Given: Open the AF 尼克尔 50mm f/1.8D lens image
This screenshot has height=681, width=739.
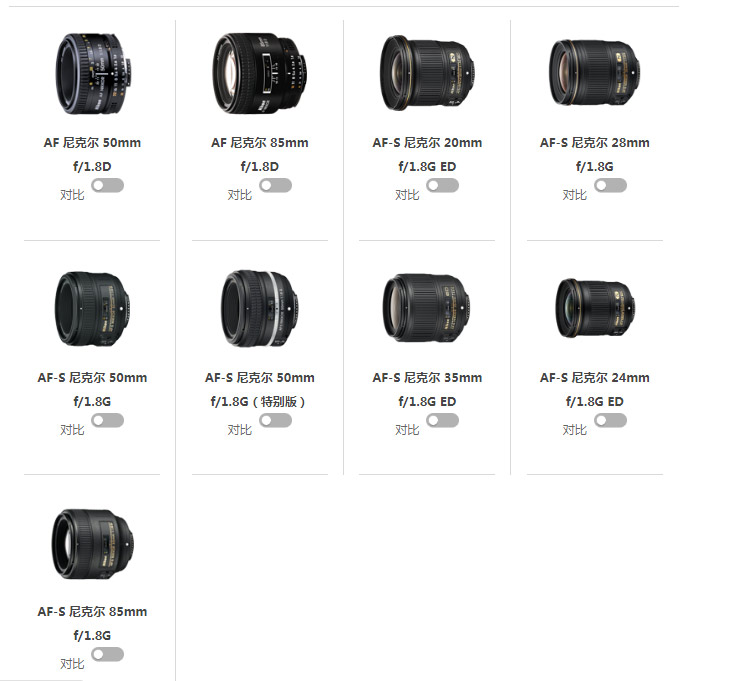Looking at the screenshot, I should point(93,73).
